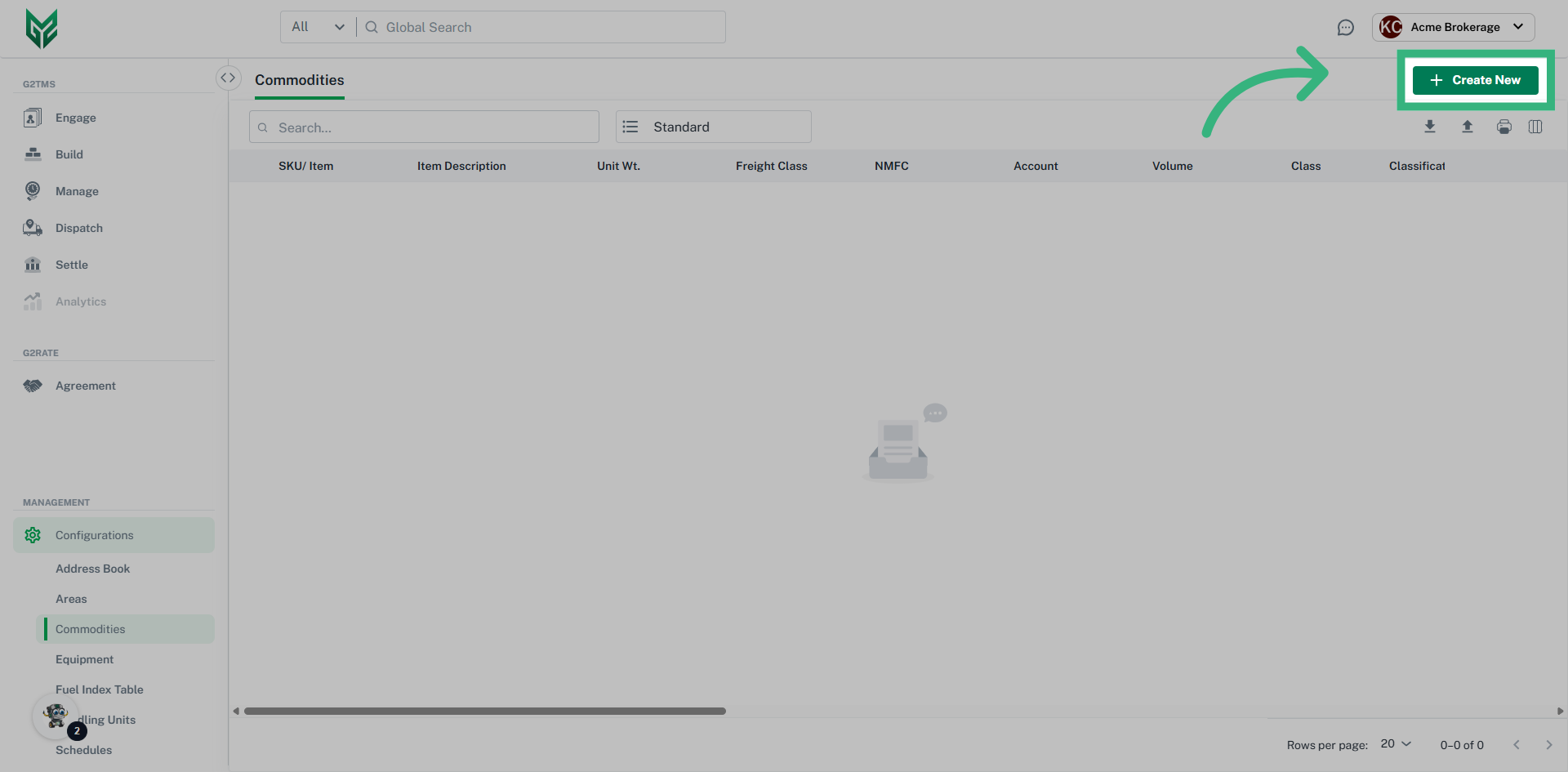This screenshot has height=772, width=1568.
Task: Download the commodities list
Action: coord(1430,127)
